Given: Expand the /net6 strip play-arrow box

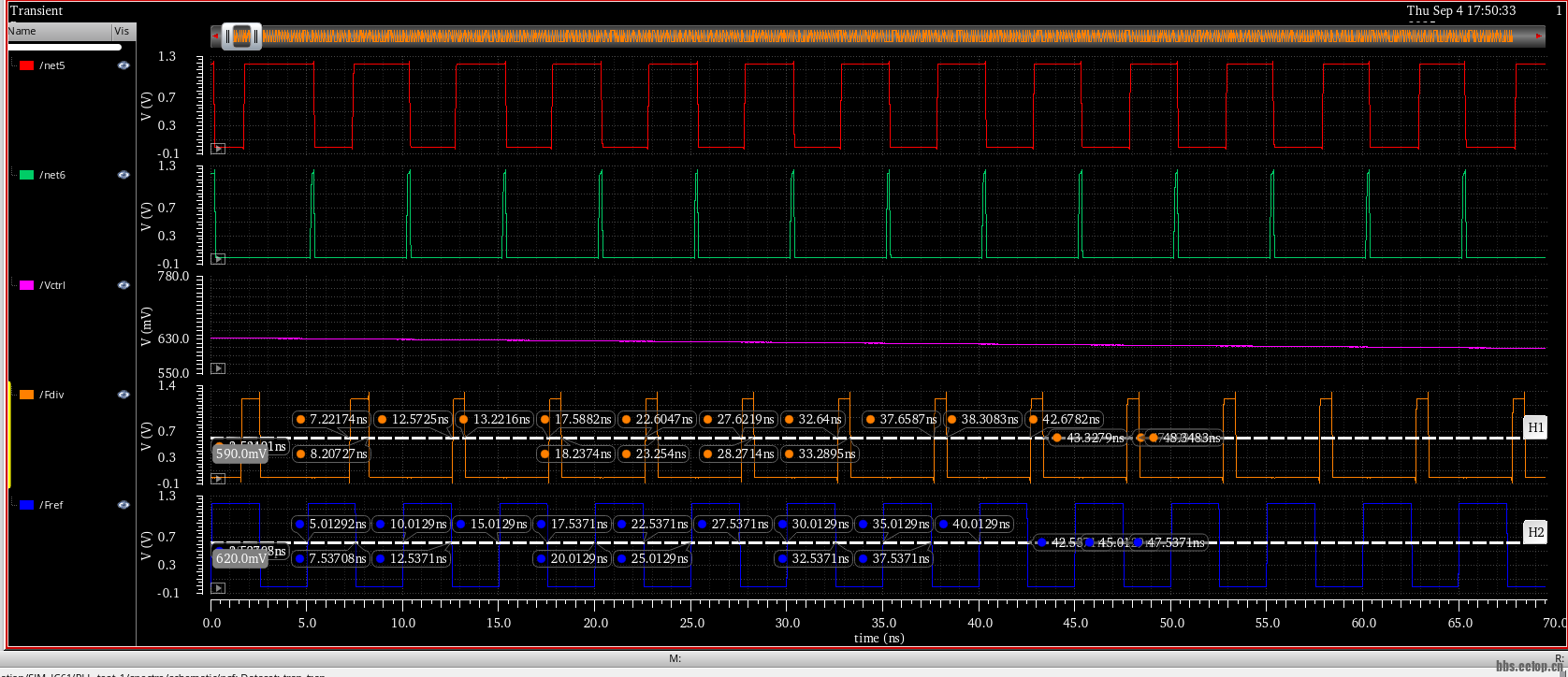Looking at the screenshot, I should tap(218, 259).
